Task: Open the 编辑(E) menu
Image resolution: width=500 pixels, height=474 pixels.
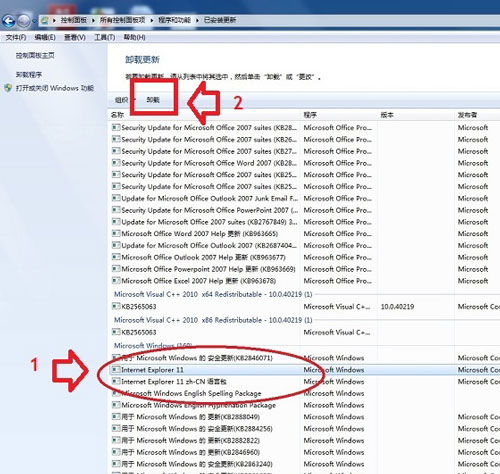Action: click(45, 37)
